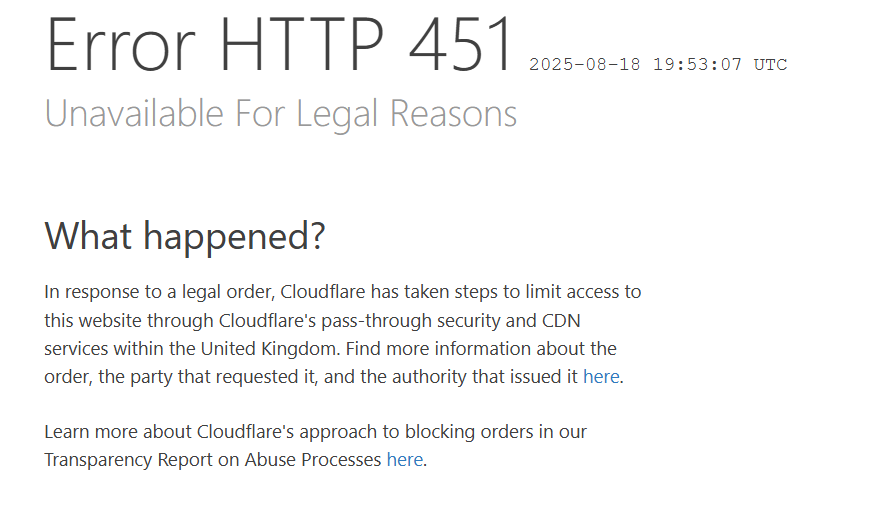This screenshot has height=523, width=894.
Task: Click the word "Error" in the title
Action: coord(121,44)
